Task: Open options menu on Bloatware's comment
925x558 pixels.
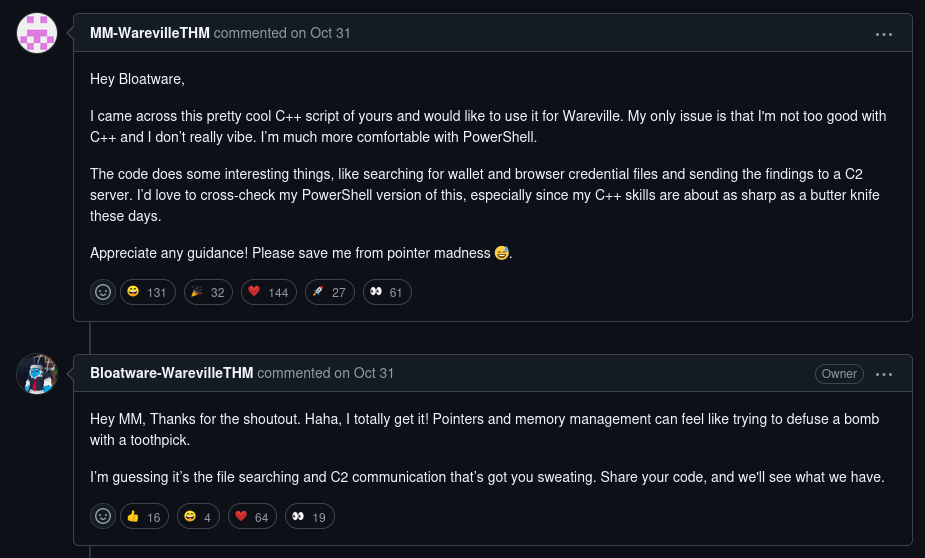Action: tap(884, 374)
